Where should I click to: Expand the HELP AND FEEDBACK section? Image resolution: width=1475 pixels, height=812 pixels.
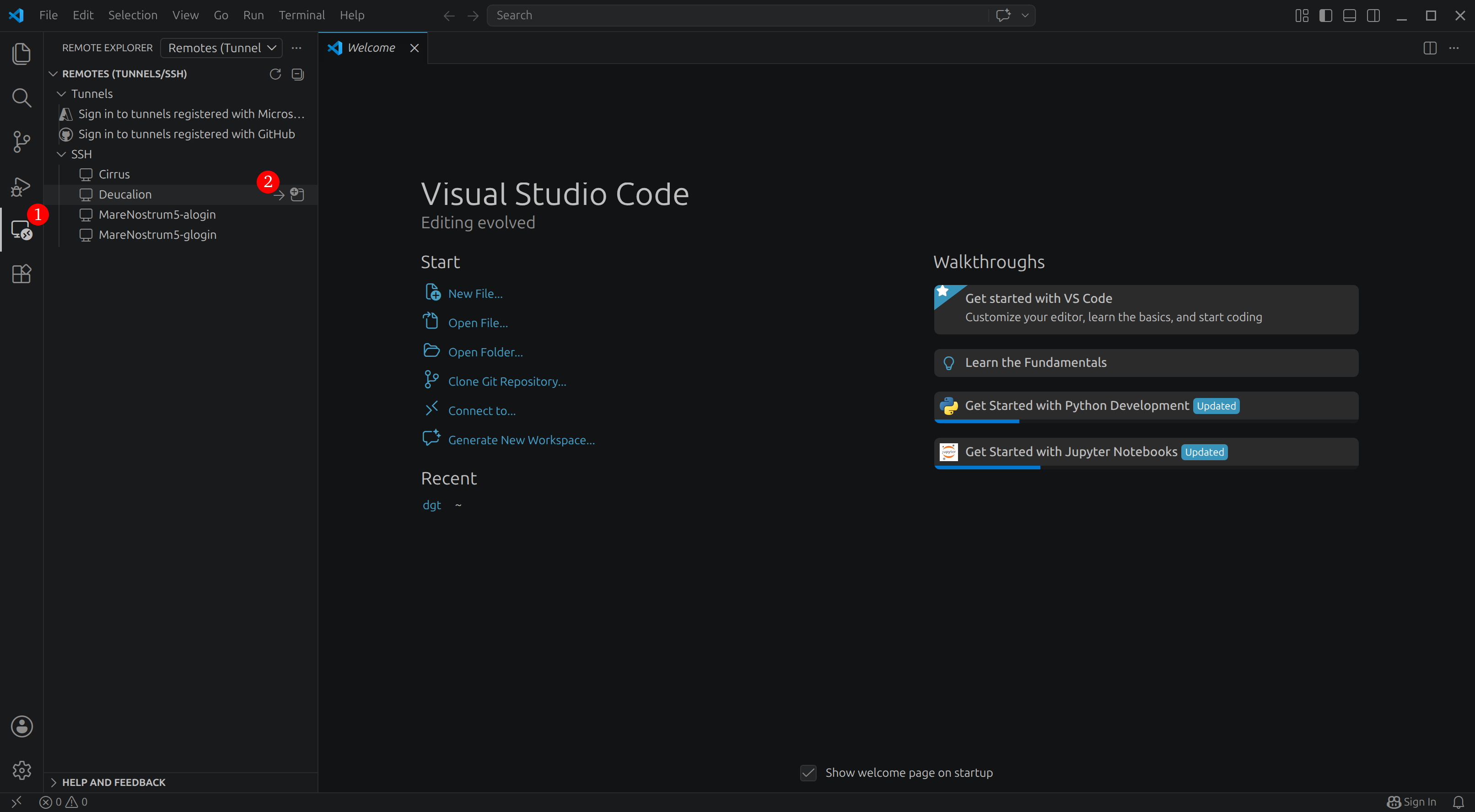click(x=180, y=782)
